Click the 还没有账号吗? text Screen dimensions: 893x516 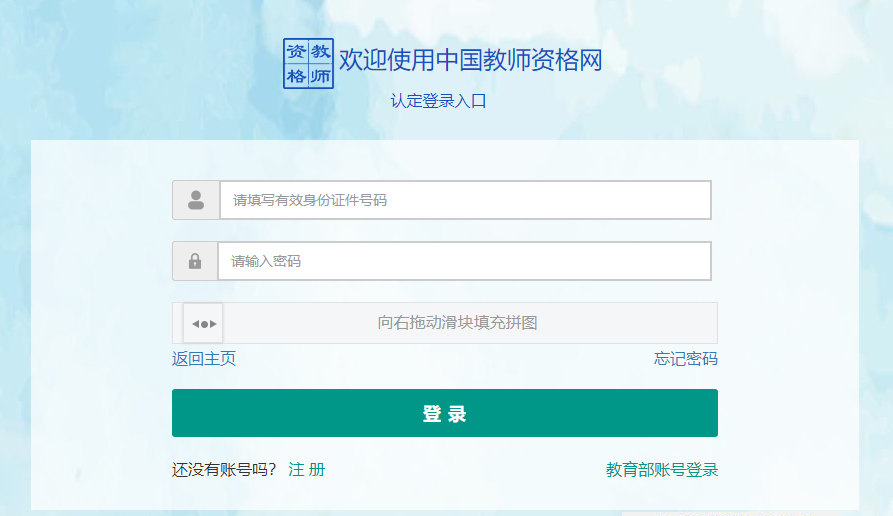click(224, 470)
